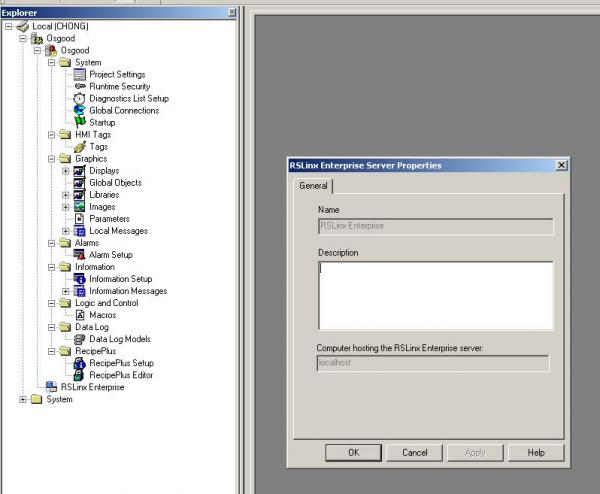Click the Name field showing RSLinx Enterprise
Screen dimensions: 600x494
click(x=435, y=226)
